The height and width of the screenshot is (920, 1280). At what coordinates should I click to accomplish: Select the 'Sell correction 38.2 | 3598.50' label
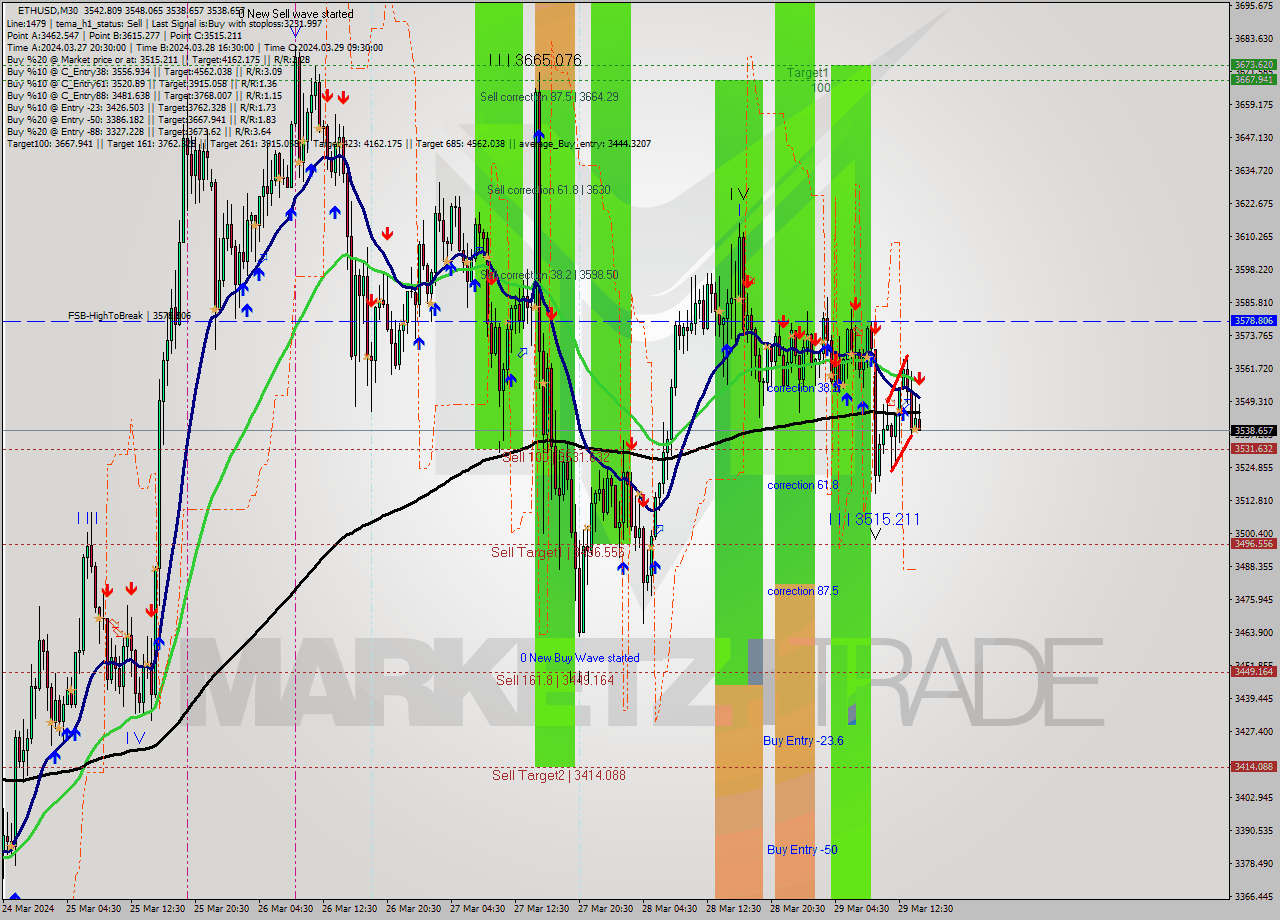tap(549, 275)
